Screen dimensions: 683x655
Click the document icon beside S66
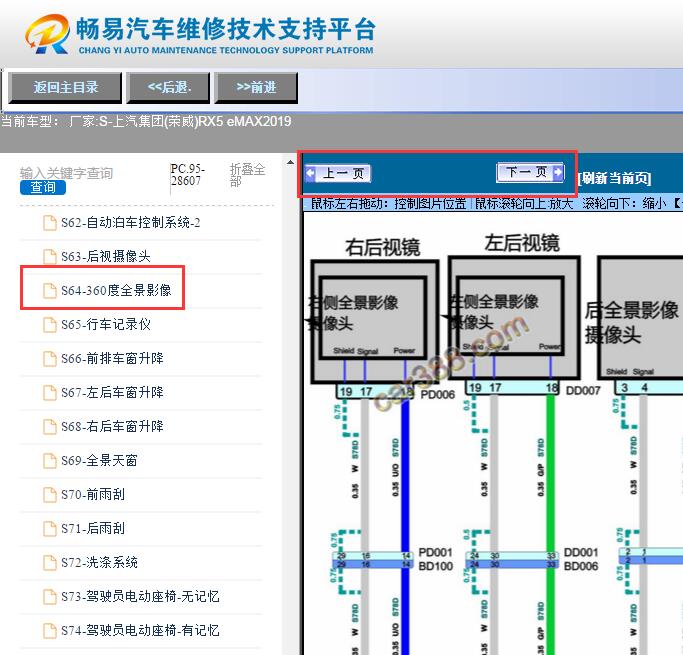pos(50,358)
